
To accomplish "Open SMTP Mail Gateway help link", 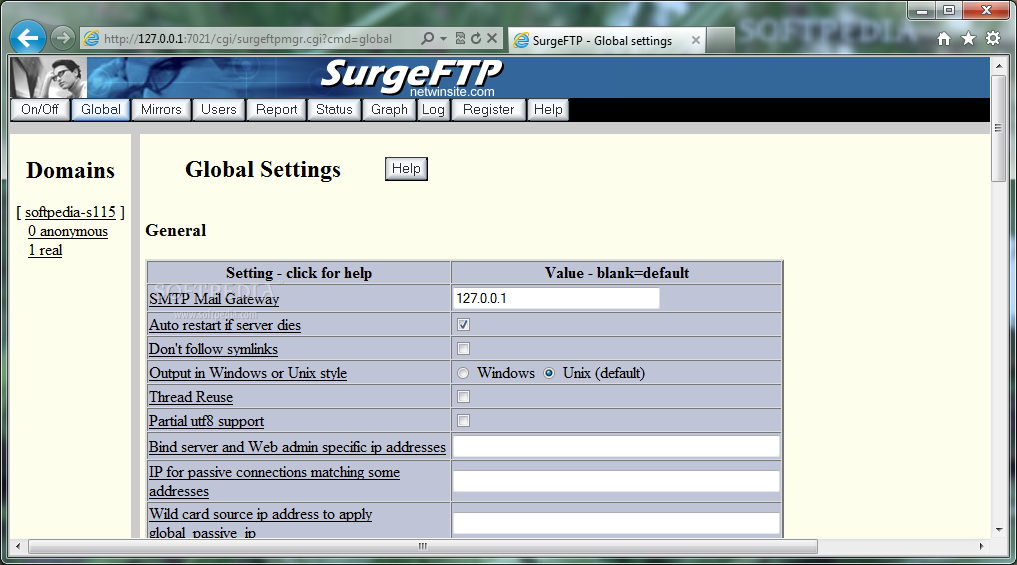I will pos(214,299).
